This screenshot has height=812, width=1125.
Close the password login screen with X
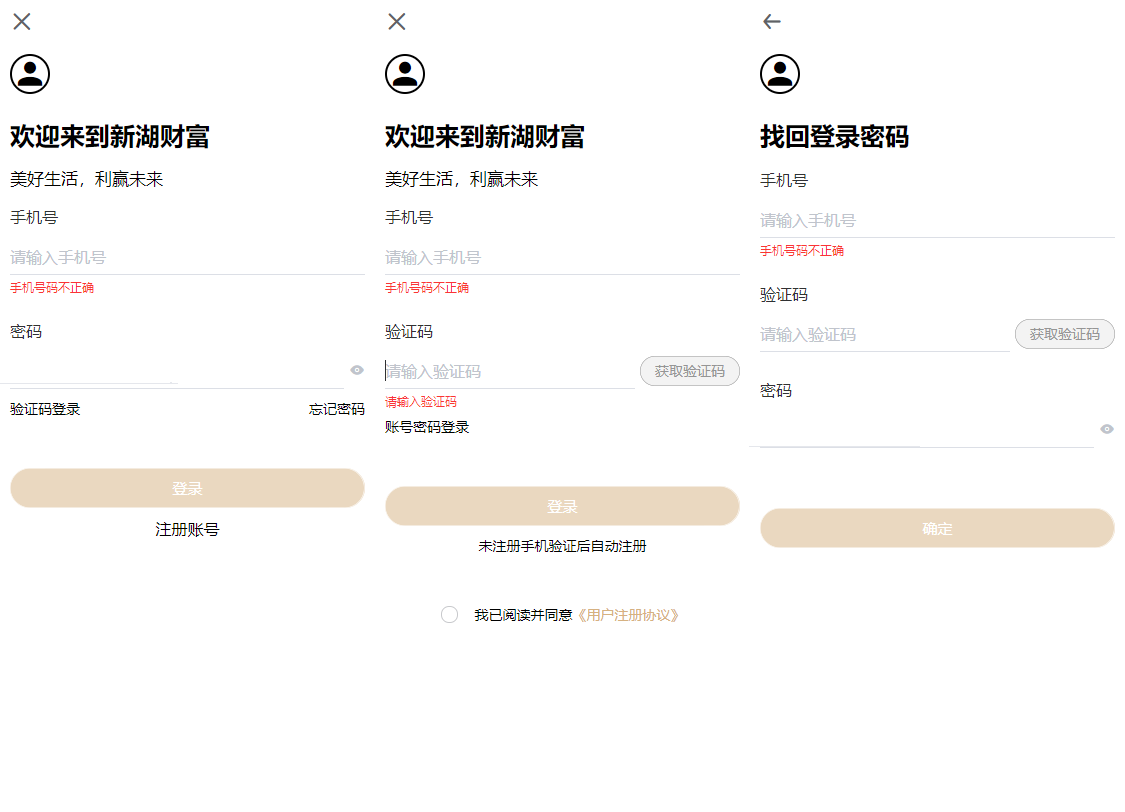pos(22,22)
